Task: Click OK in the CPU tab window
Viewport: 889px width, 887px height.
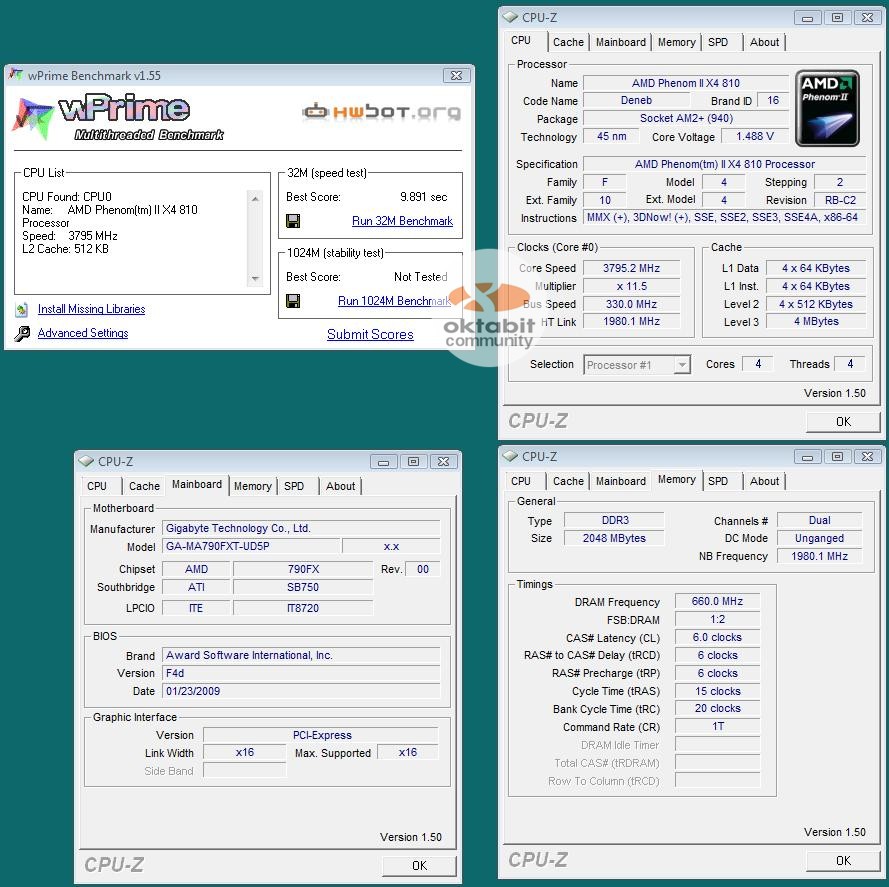Action: coord(843,421)
